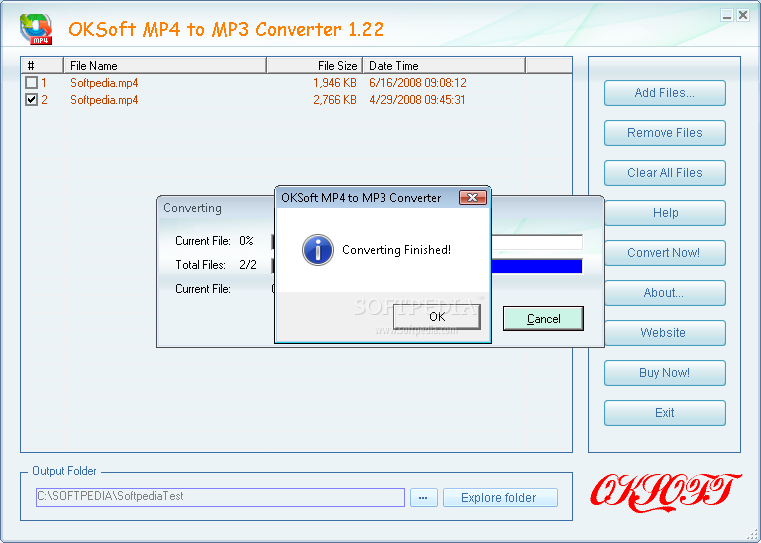Uncheck the checkbox for file row 2
Image resolution: width=761 pixels, height=543 pixels.
point(32,99)
